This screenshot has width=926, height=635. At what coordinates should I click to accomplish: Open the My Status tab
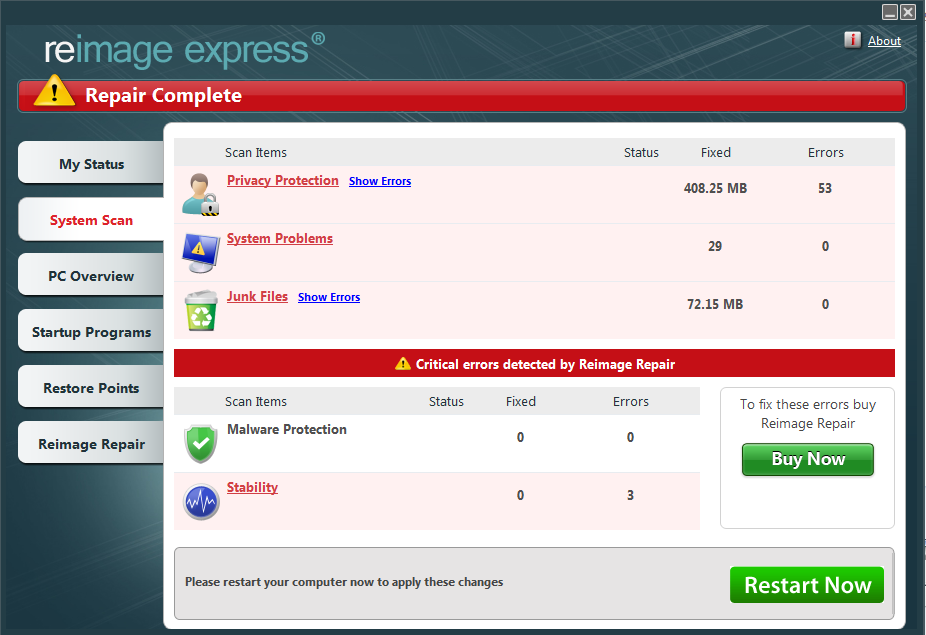click(x=91, y=164)
